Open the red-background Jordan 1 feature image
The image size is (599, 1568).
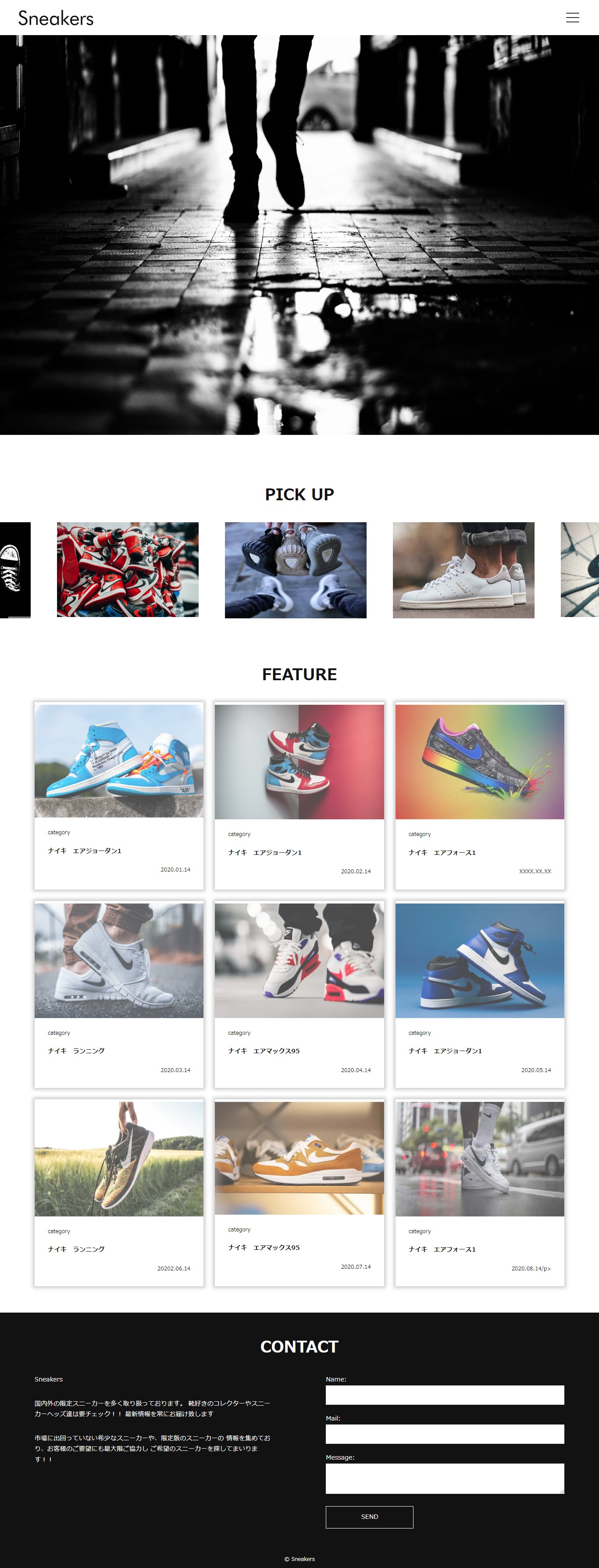point(299,761)
